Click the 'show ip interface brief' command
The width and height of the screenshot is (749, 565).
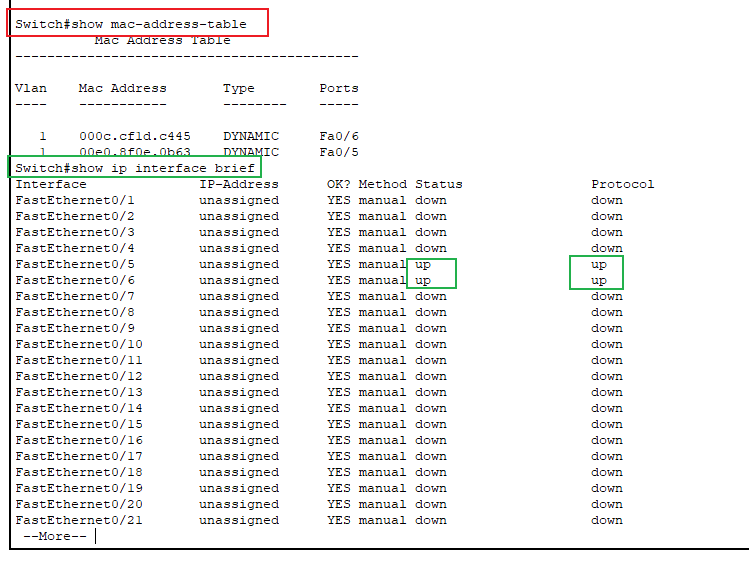point(135,168)
